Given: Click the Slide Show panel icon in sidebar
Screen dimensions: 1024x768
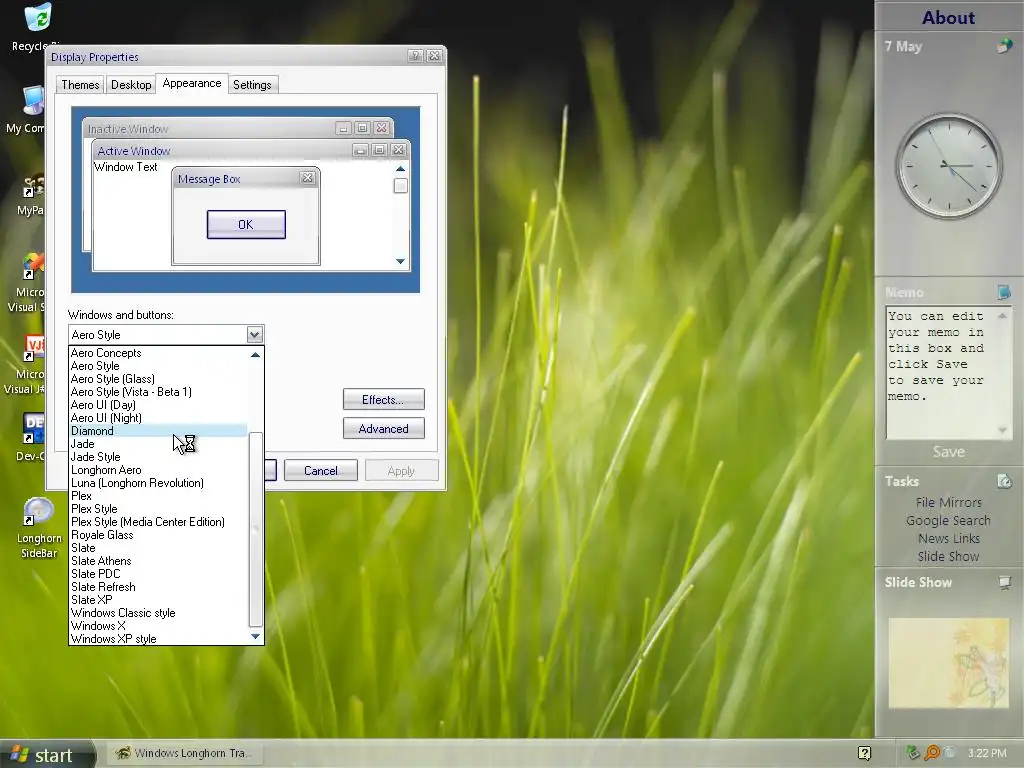Looking at the screenshot, I should click(x=1004, y=582).
